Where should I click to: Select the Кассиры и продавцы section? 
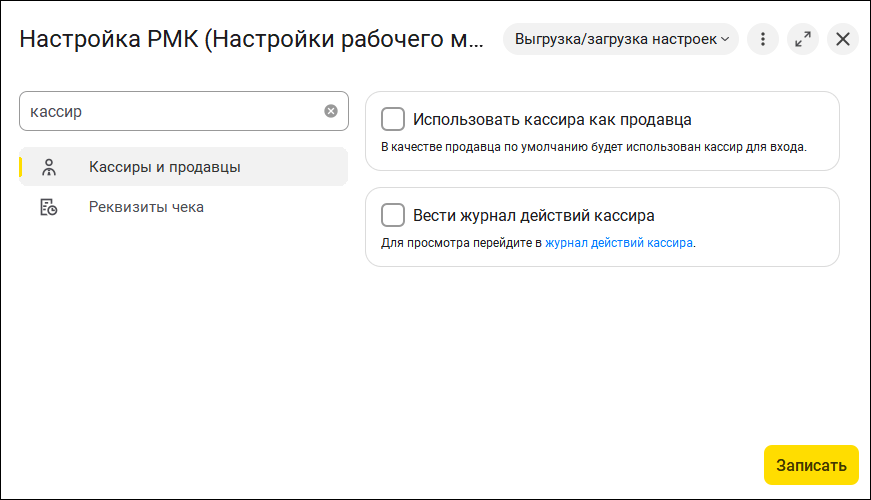click(x=164, y=167)
